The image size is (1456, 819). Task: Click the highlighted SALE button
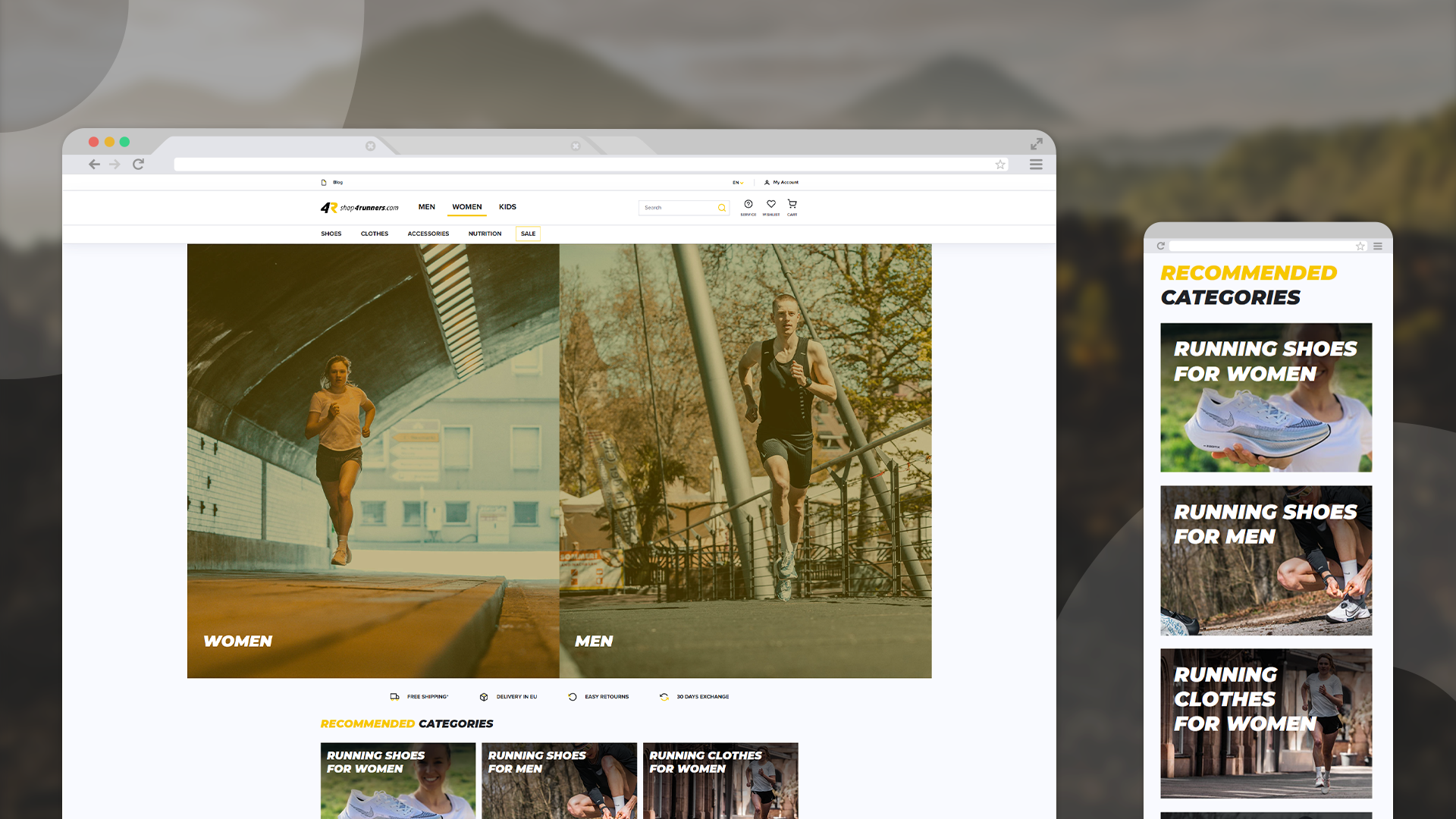(528, 234)
